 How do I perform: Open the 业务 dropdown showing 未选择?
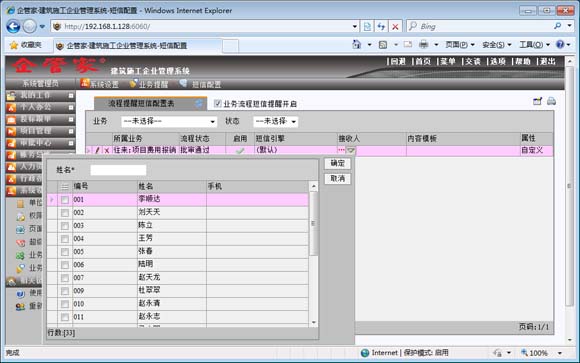pos(169,121)
